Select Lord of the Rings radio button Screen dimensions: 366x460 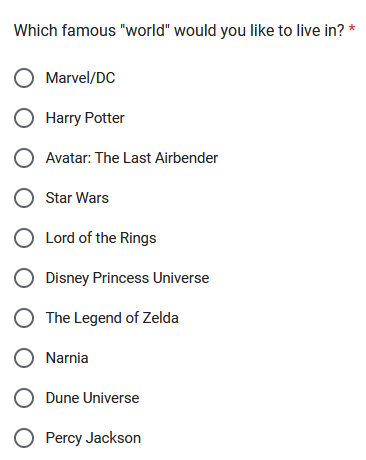click(x=24, y=238)
